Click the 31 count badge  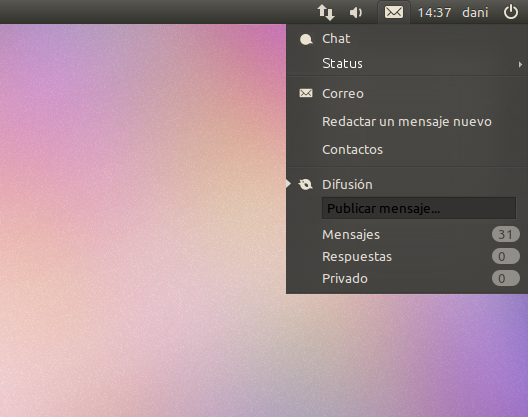(505, 234)
